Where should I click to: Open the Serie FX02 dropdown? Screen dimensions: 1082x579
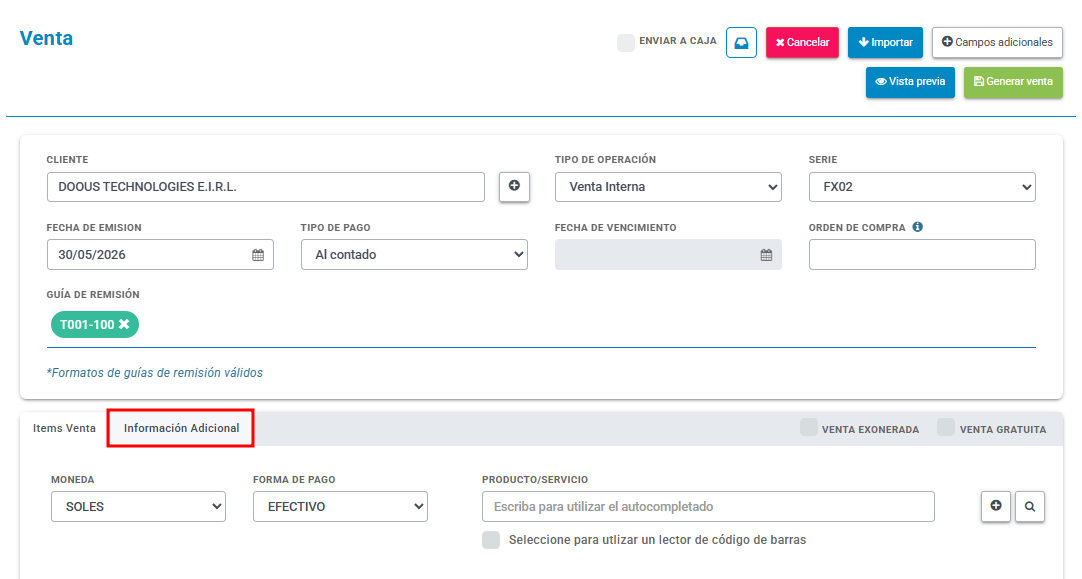tap(922, 187)
